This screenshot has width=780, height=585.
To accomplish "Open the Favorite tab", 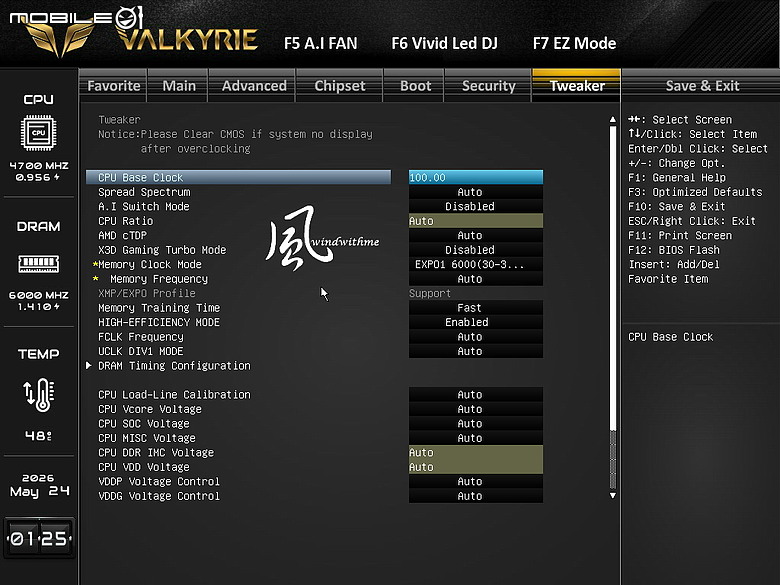I will pos(113,86).
